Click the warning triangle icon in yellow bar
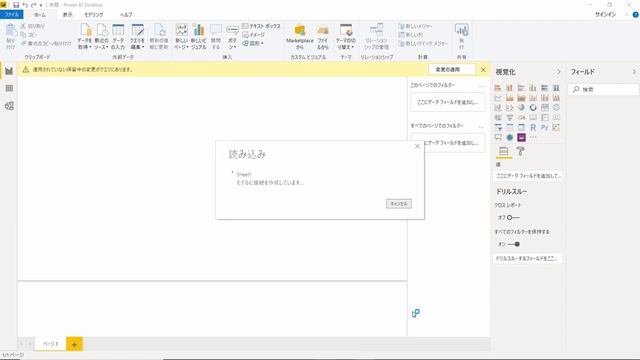 pyautogui.click(x=26, y=69)
